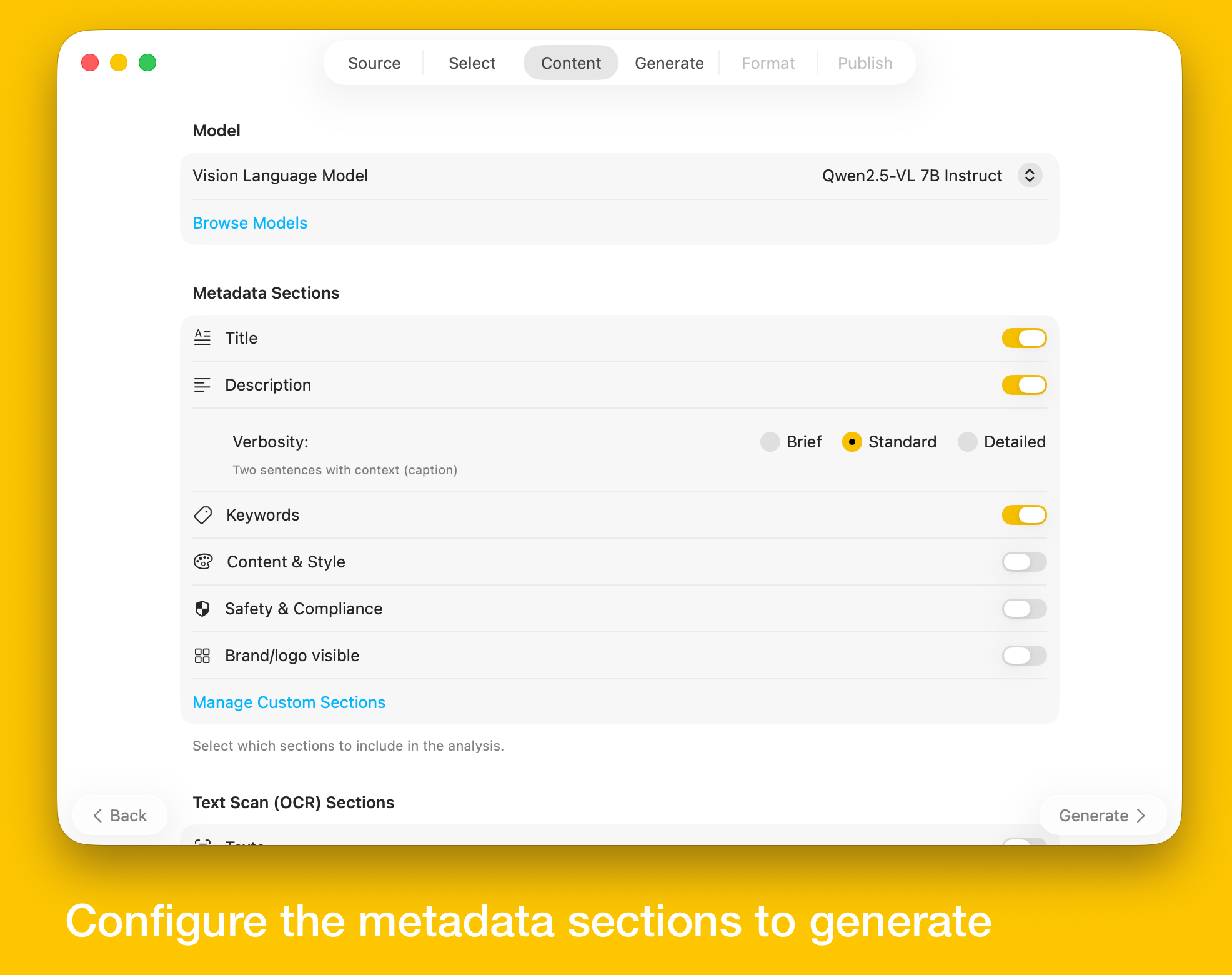Image resolution: width=1232 pixels, height=975 pixels.
Task: Enable the Brand/logo visible toggle
Action: (x=1023, y=656)
